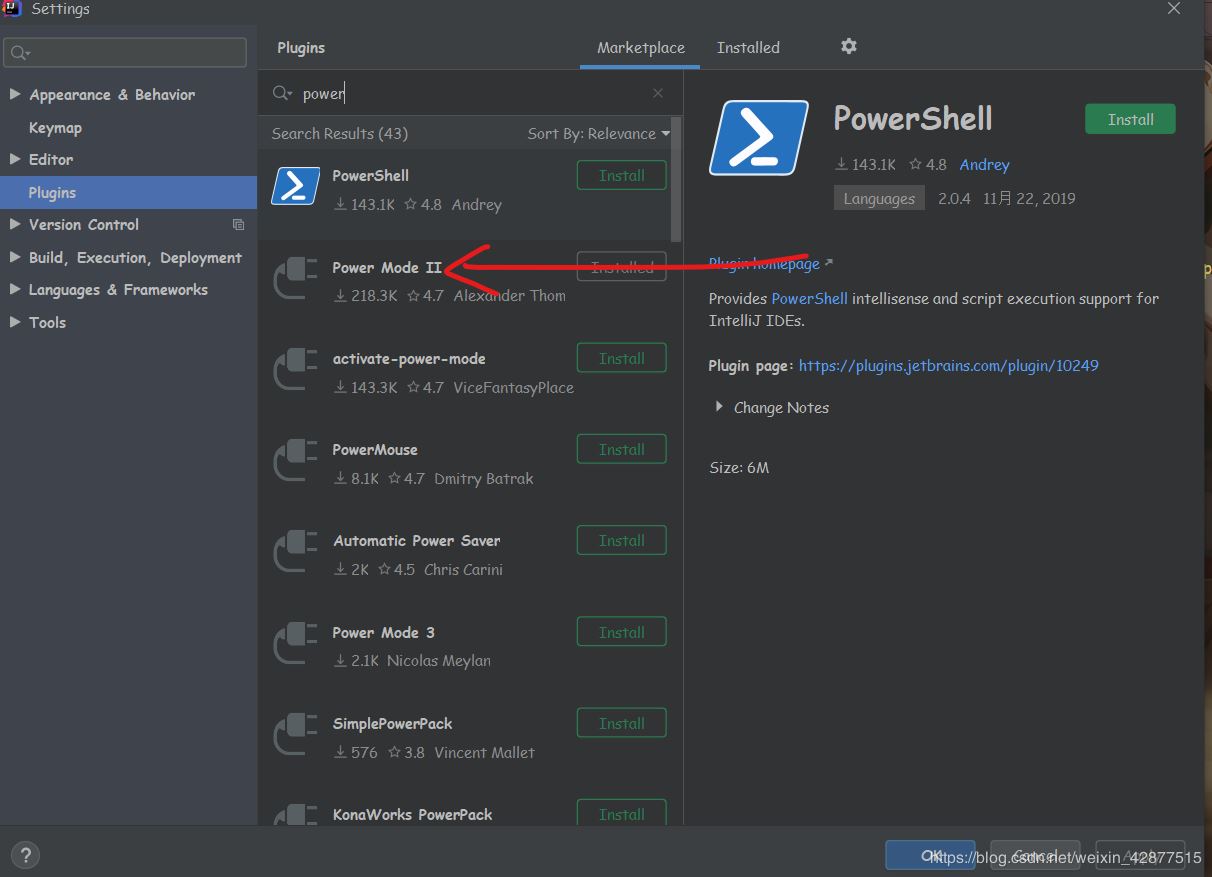The height and width of the screenshot is (877, 1212).
Task: Close the Settings window
Action: point(1175,8)
